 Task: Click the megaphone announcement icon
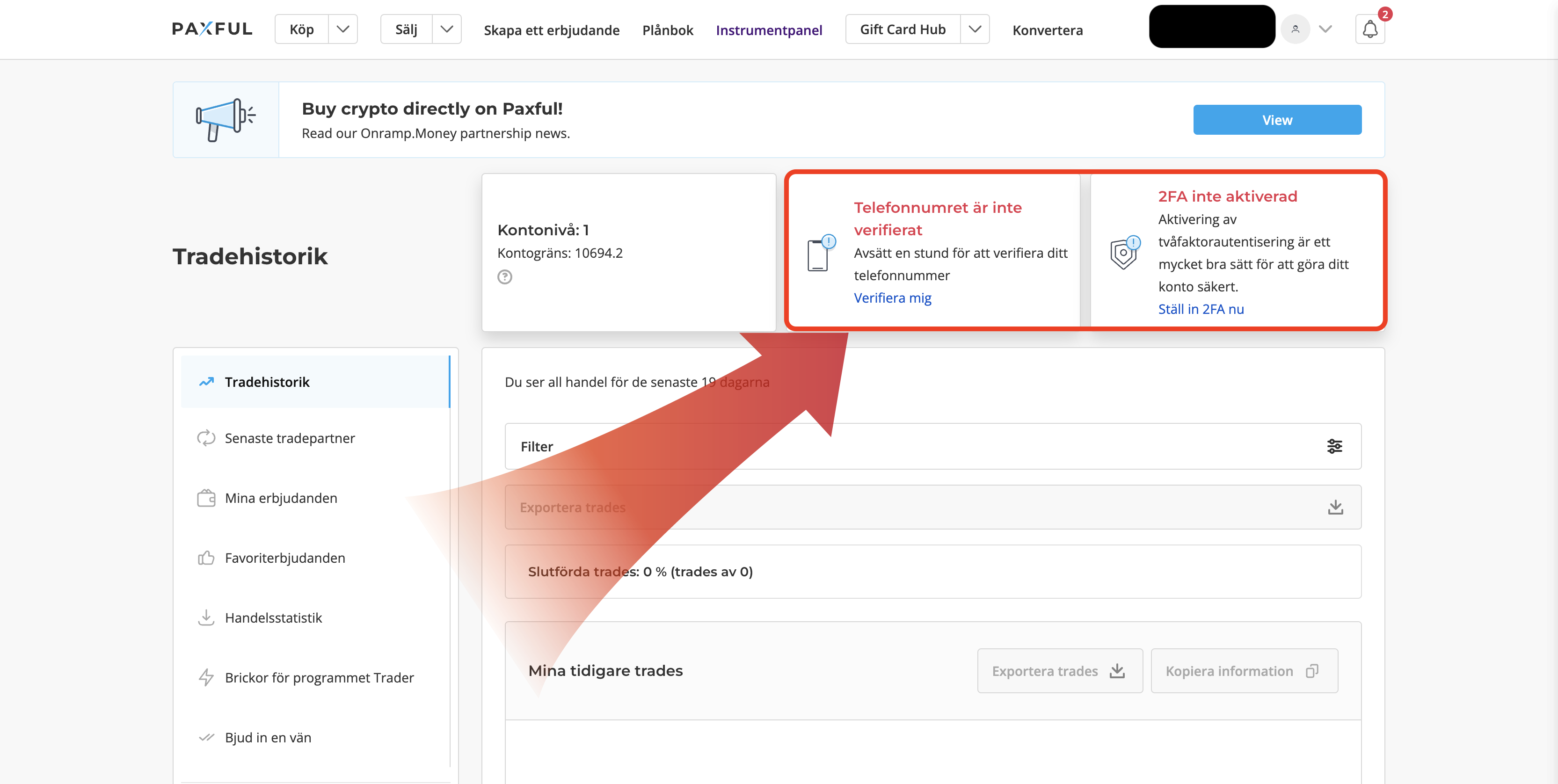[226, 120]
